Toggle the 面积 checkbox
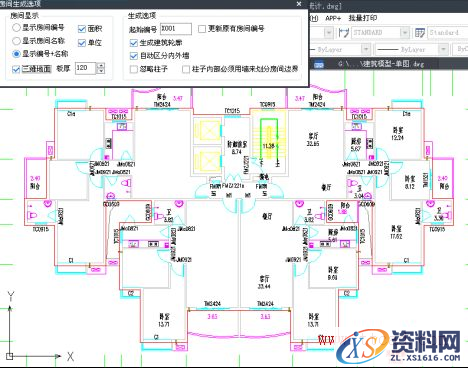The height and width of the screenshot is (368, 468). [82, 29]
